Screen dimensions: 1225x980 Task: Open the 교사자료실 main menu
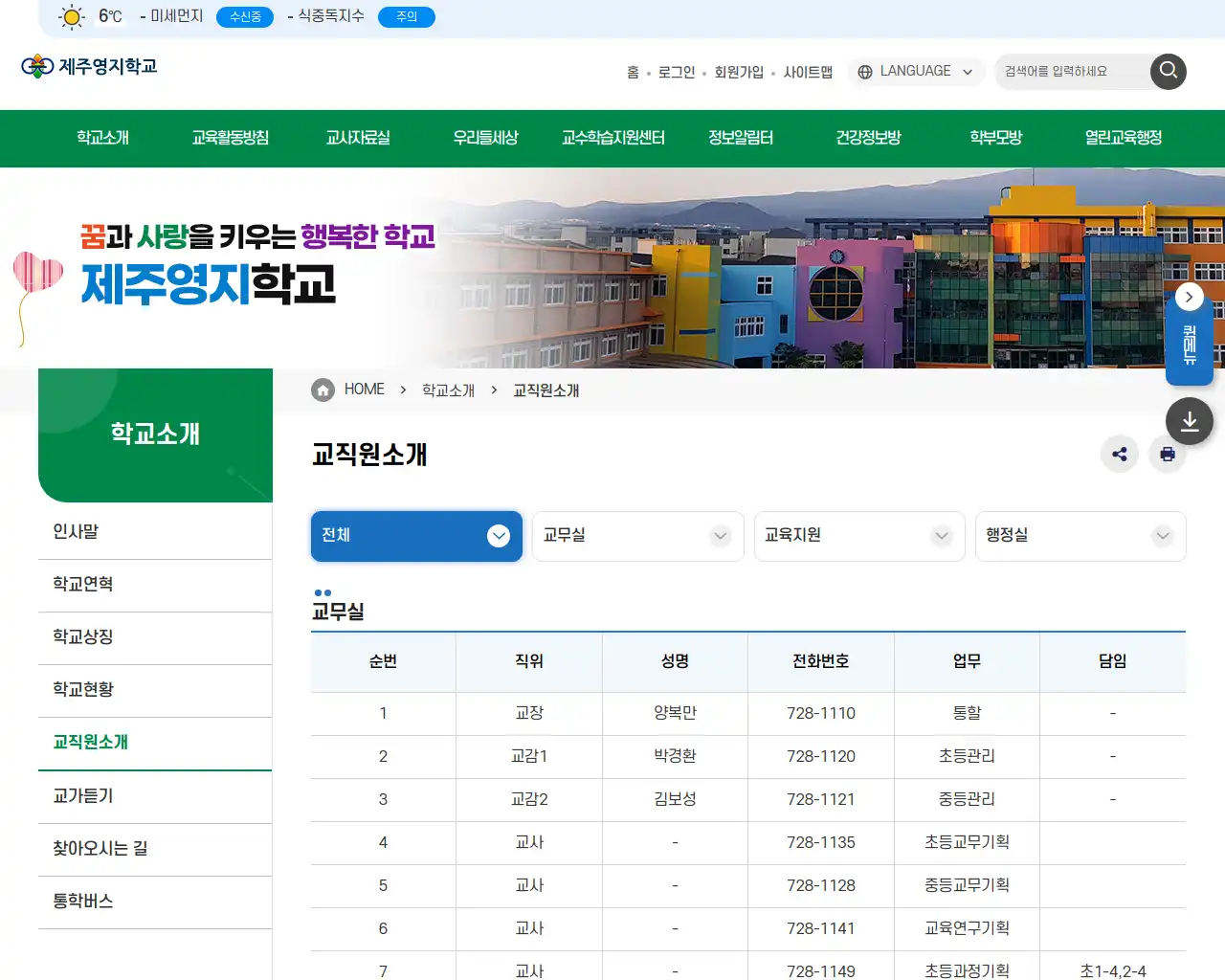(358, 138)
